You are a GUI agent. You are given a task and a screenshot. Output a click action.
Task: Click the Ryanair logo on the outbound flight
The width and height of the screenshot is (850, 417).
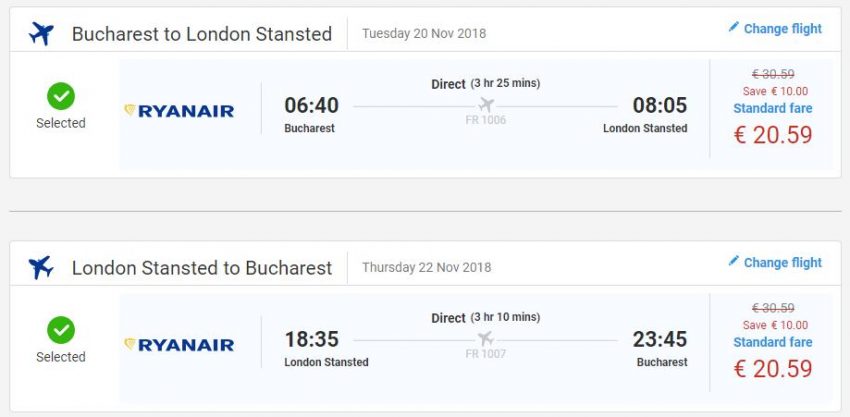pyautogui.click(x=179, y=110)
